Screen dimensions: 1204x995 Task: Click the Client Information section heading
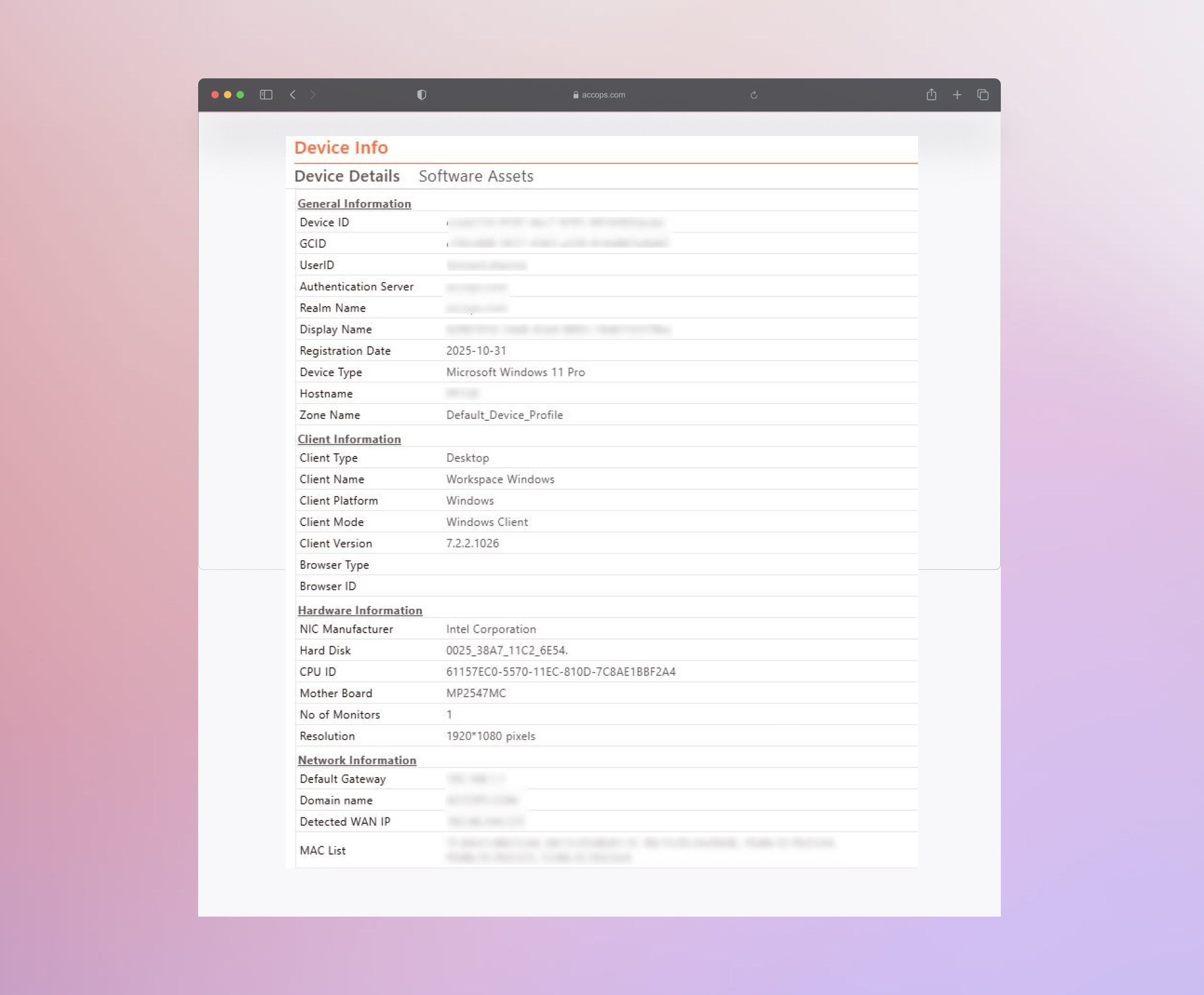pyautogui.click(x=349, y=440)
